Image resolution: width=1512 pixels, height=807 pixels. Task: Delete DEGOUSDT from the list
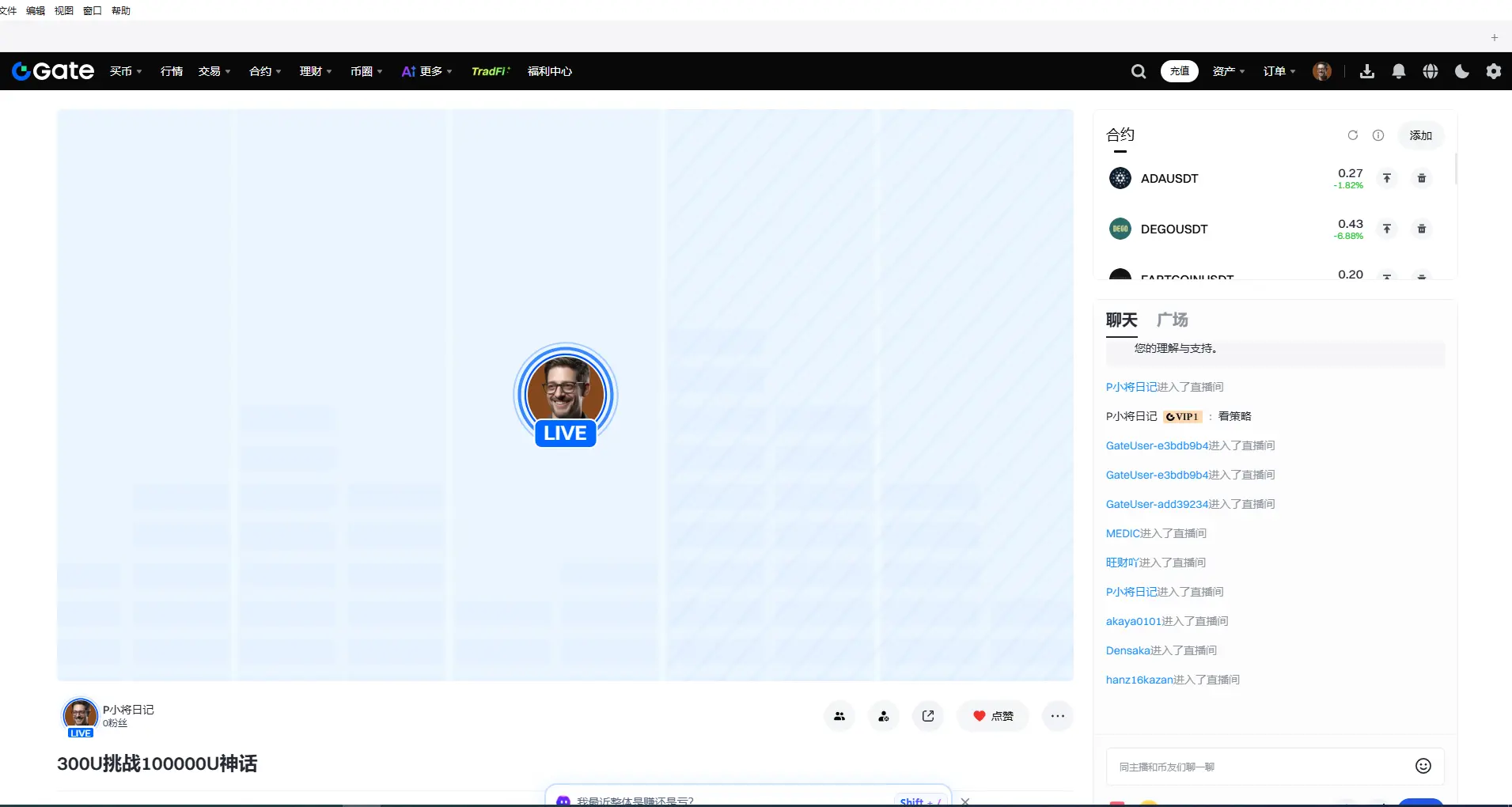(1422, 229)
